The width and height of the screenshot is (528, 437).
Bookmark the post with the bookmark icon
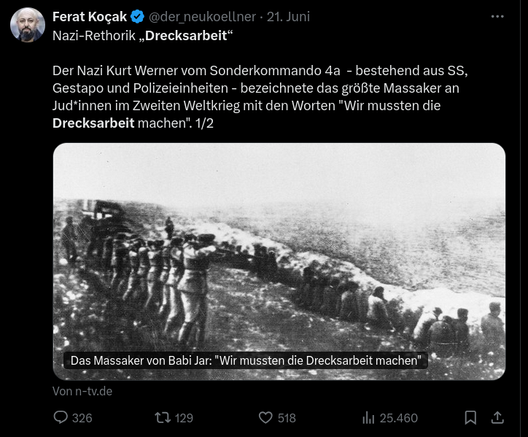[470, 418]
